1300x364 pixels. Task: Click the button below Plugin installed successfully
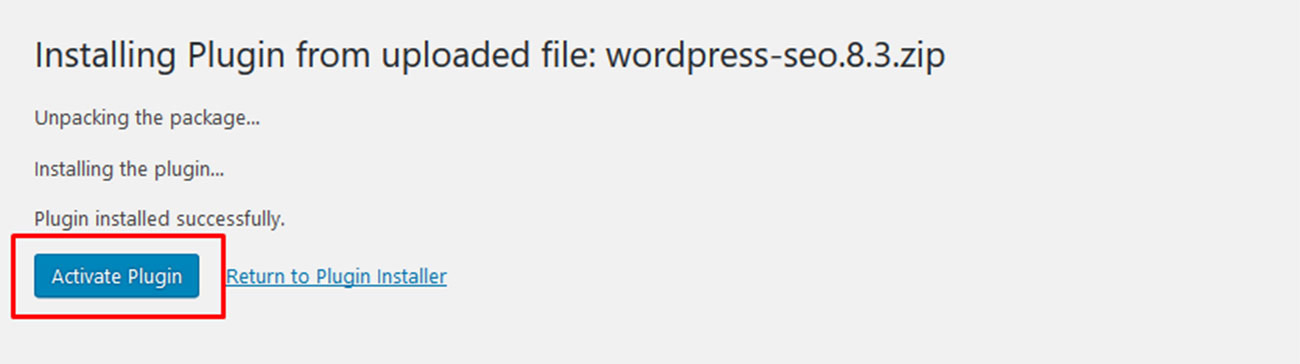[117, 276]
